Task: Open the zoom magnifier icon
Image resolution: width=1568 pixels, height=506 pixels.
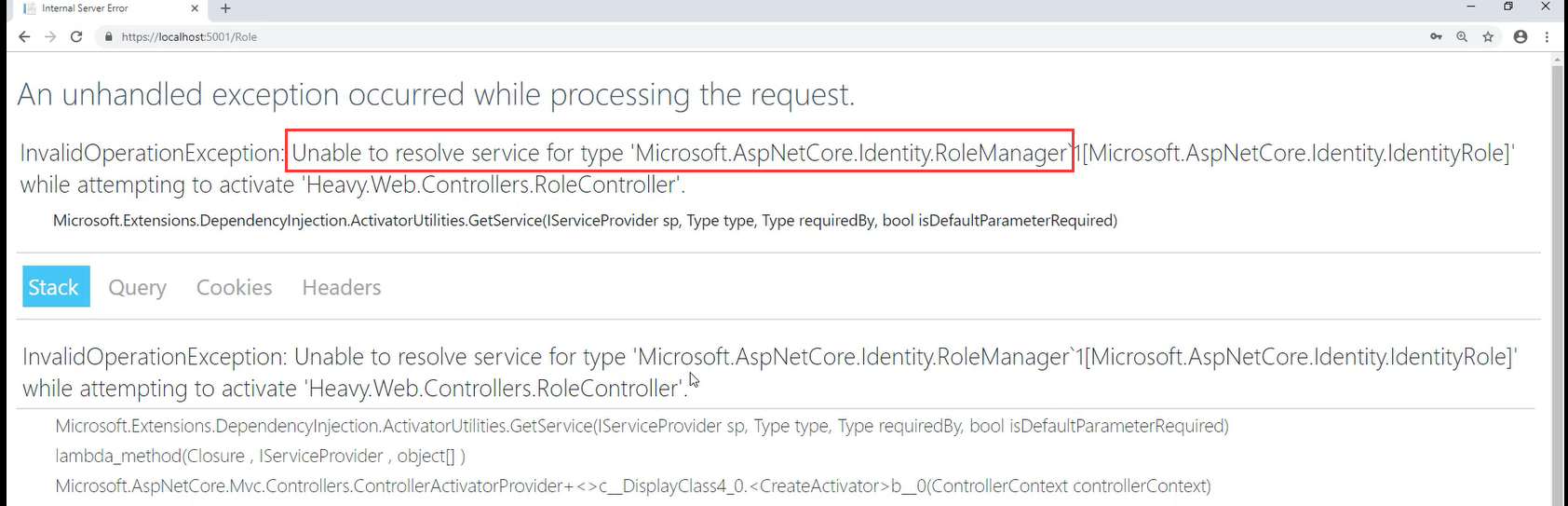Action: (x=1462, y=36)
